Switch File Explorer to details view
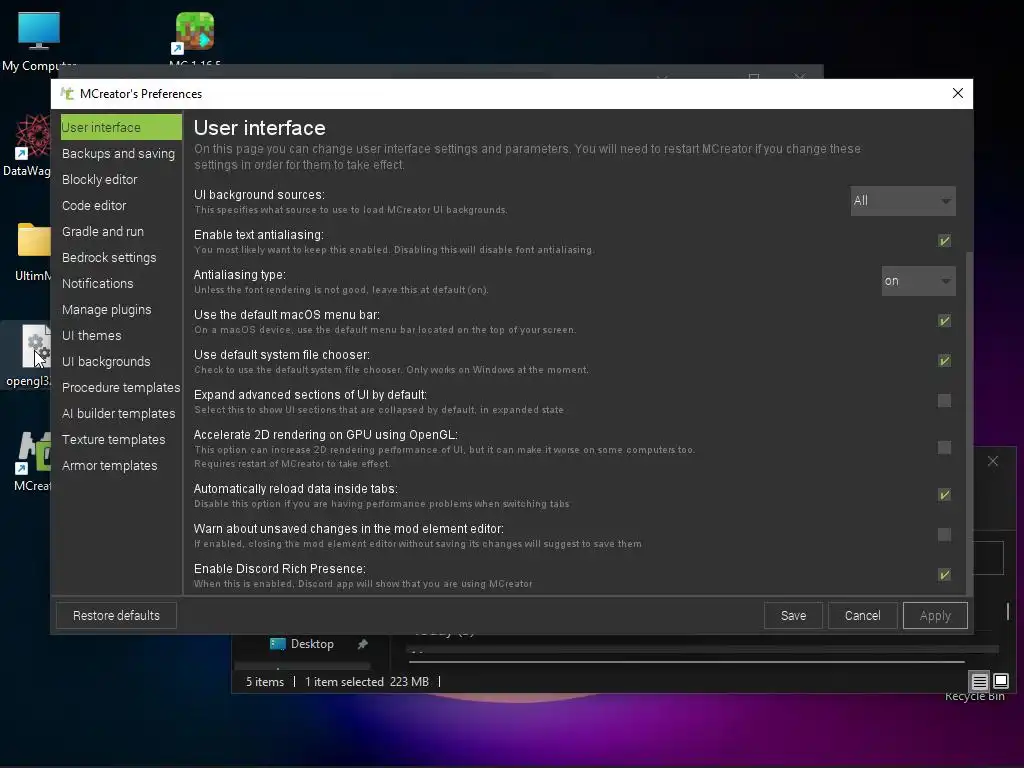This screenshot has width=1024, height=768. coord(979,682)
